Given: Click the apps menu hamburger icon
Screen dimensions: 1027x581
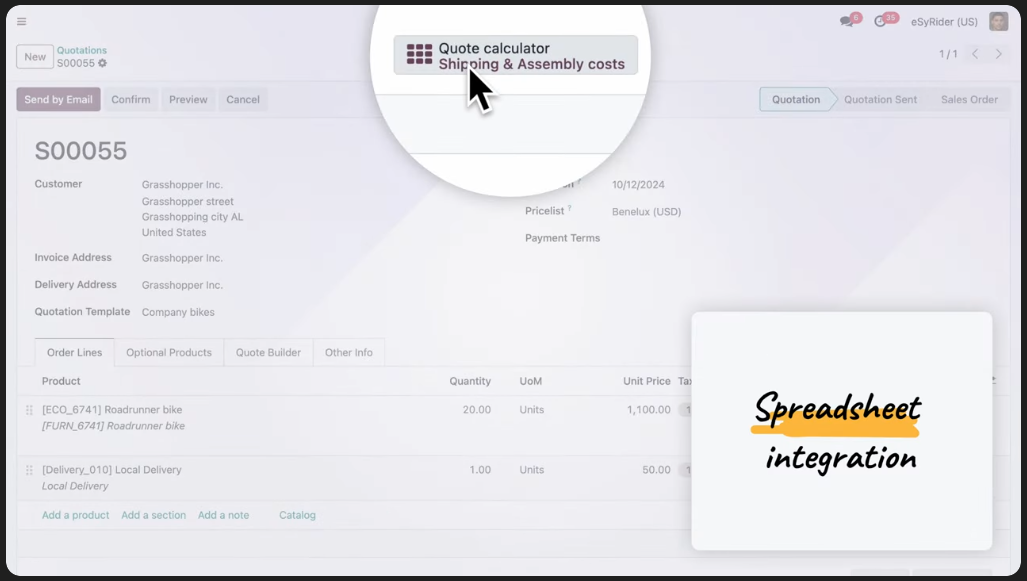Looking at the screenshot, I should click(x=21, y=20).
